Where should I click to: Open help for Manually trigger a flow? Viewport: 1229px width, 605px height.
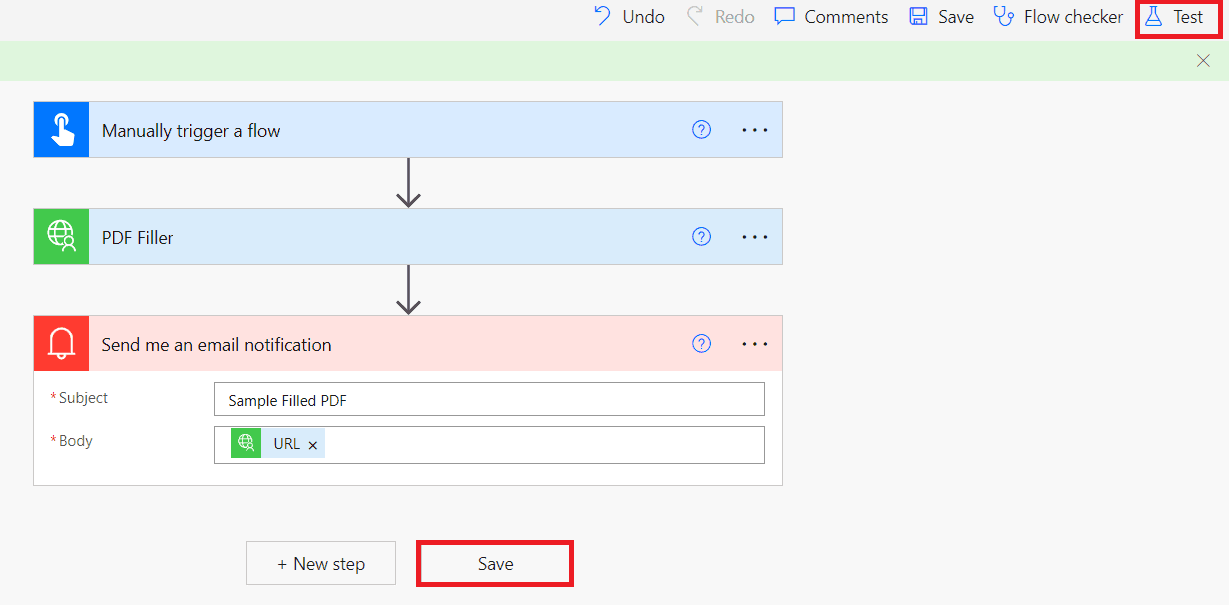[702, 129]
